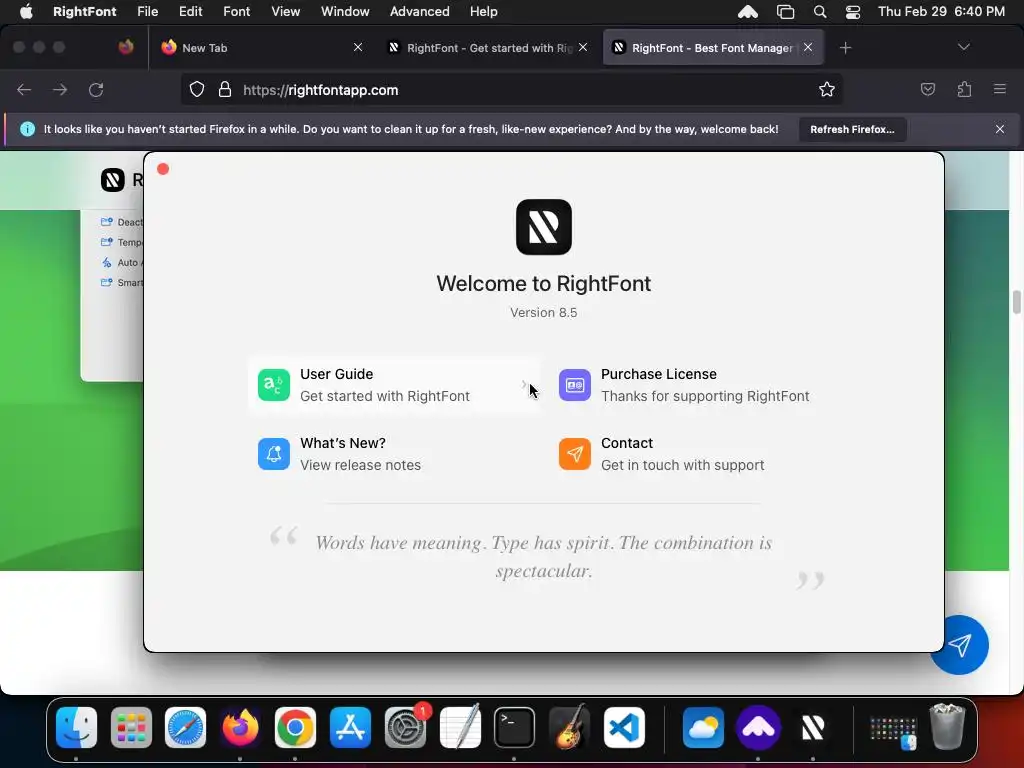Go forward in Firefox
Image resolution: width=1024 pixels, height=768 pixels.
click(60, 89)
